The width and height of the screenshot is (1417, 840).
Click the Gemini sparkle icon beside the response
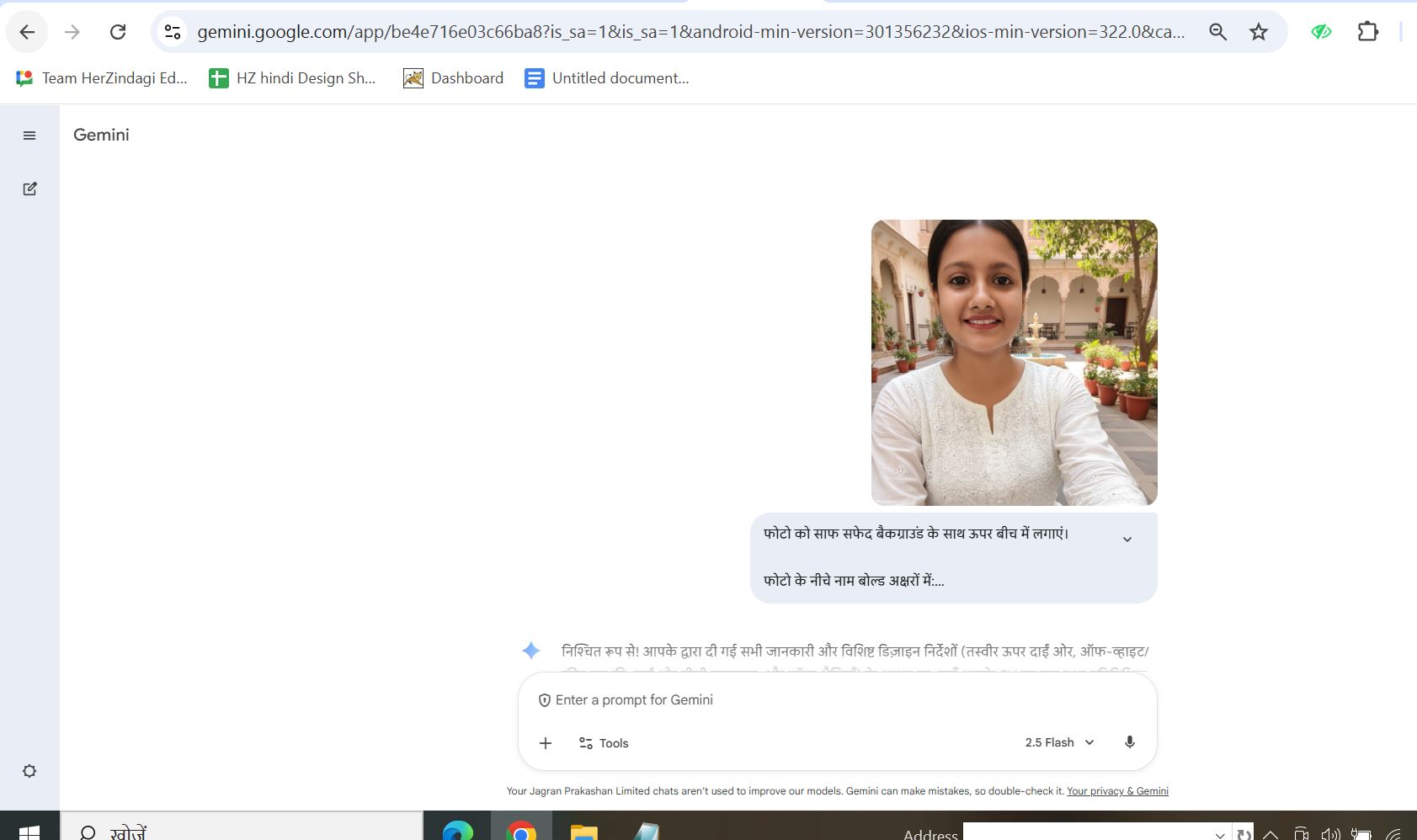point(530,650)
